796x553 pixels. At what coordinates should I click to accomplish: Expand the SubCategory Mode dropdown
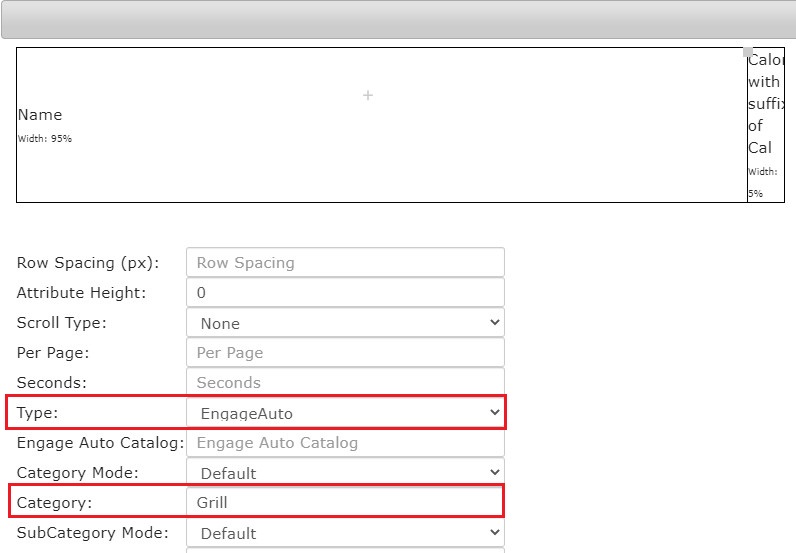coord(345,533)
